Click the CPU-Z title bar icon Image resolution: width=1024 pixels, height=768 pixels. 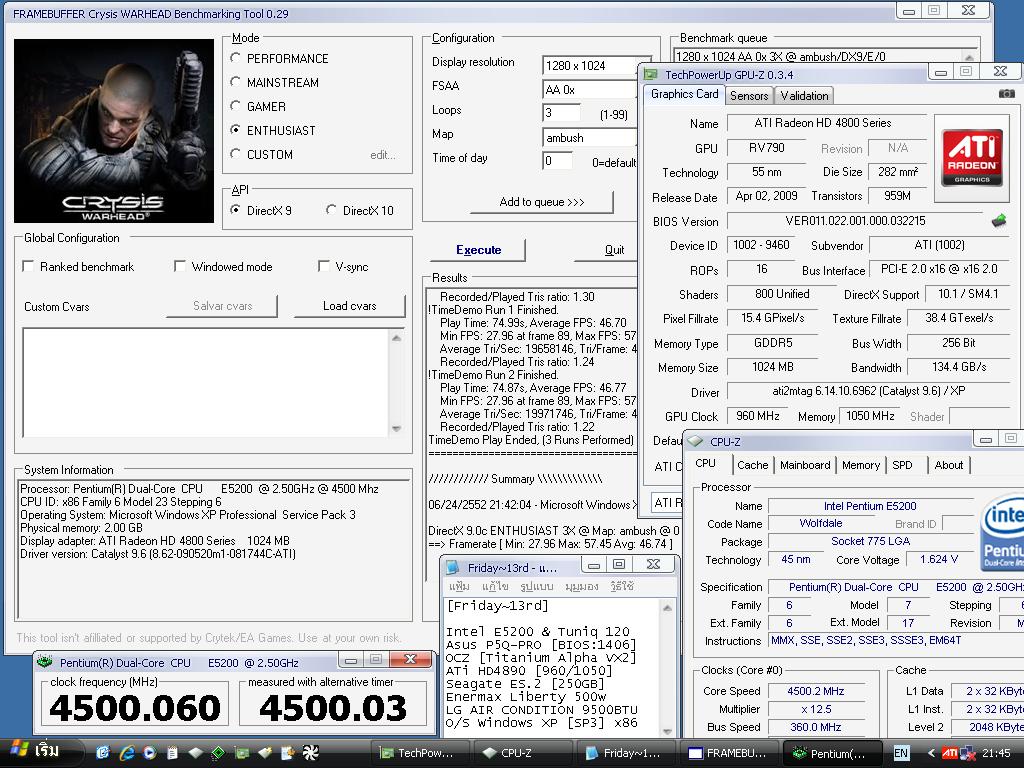pyautogui.click(x=694, y=441)
